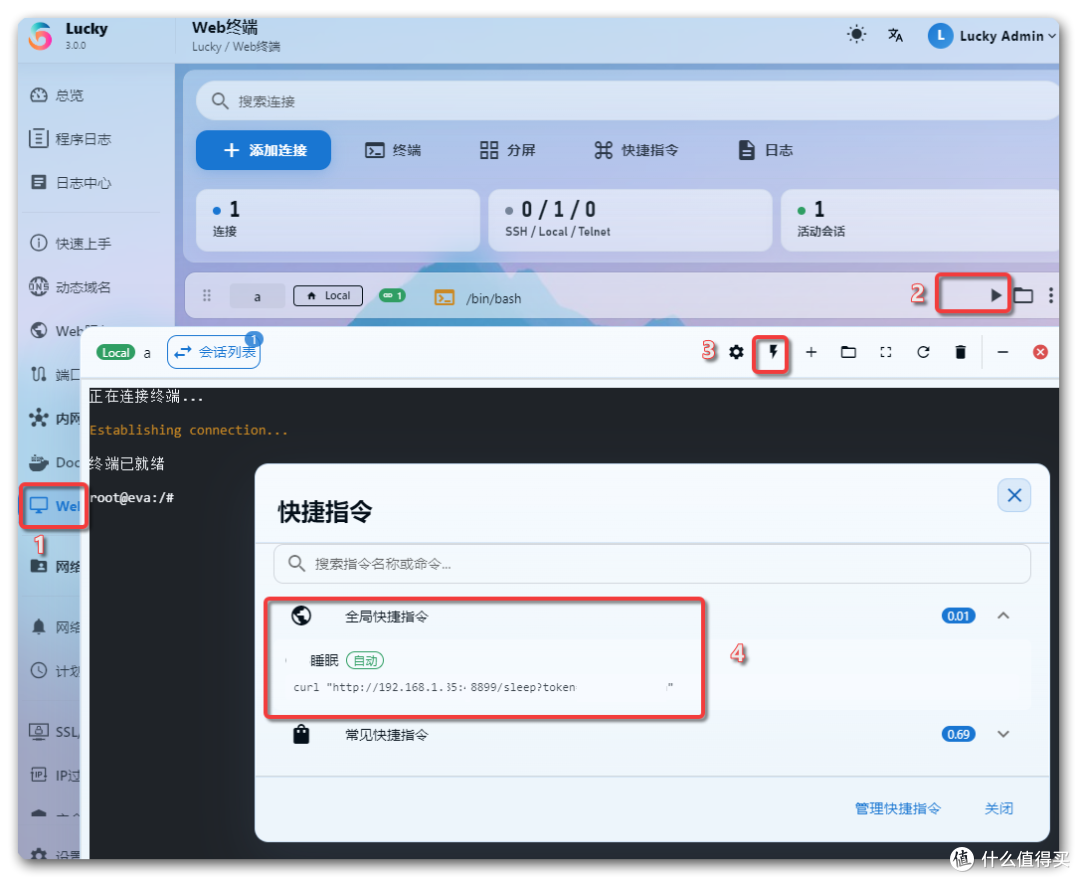Open the 快捷指令 toolbar tab

[636, 150]
